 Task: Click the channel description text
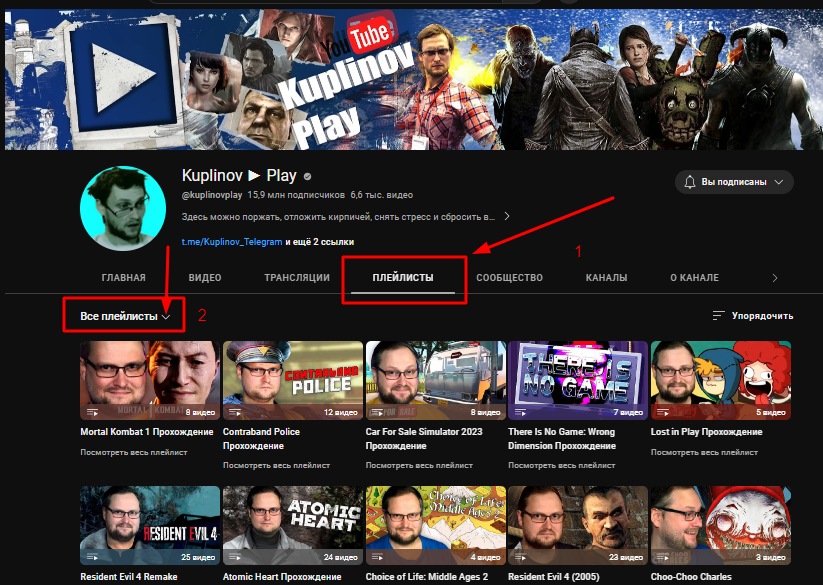click(338, 217)
